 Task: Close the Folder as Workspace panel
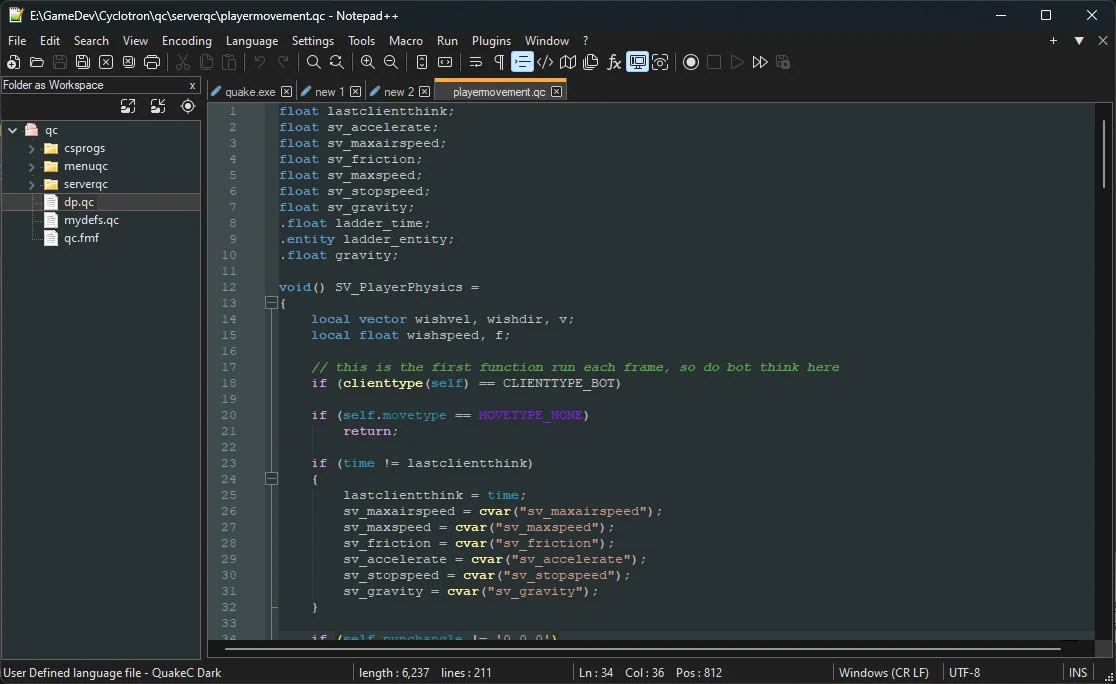pos(192,85)
